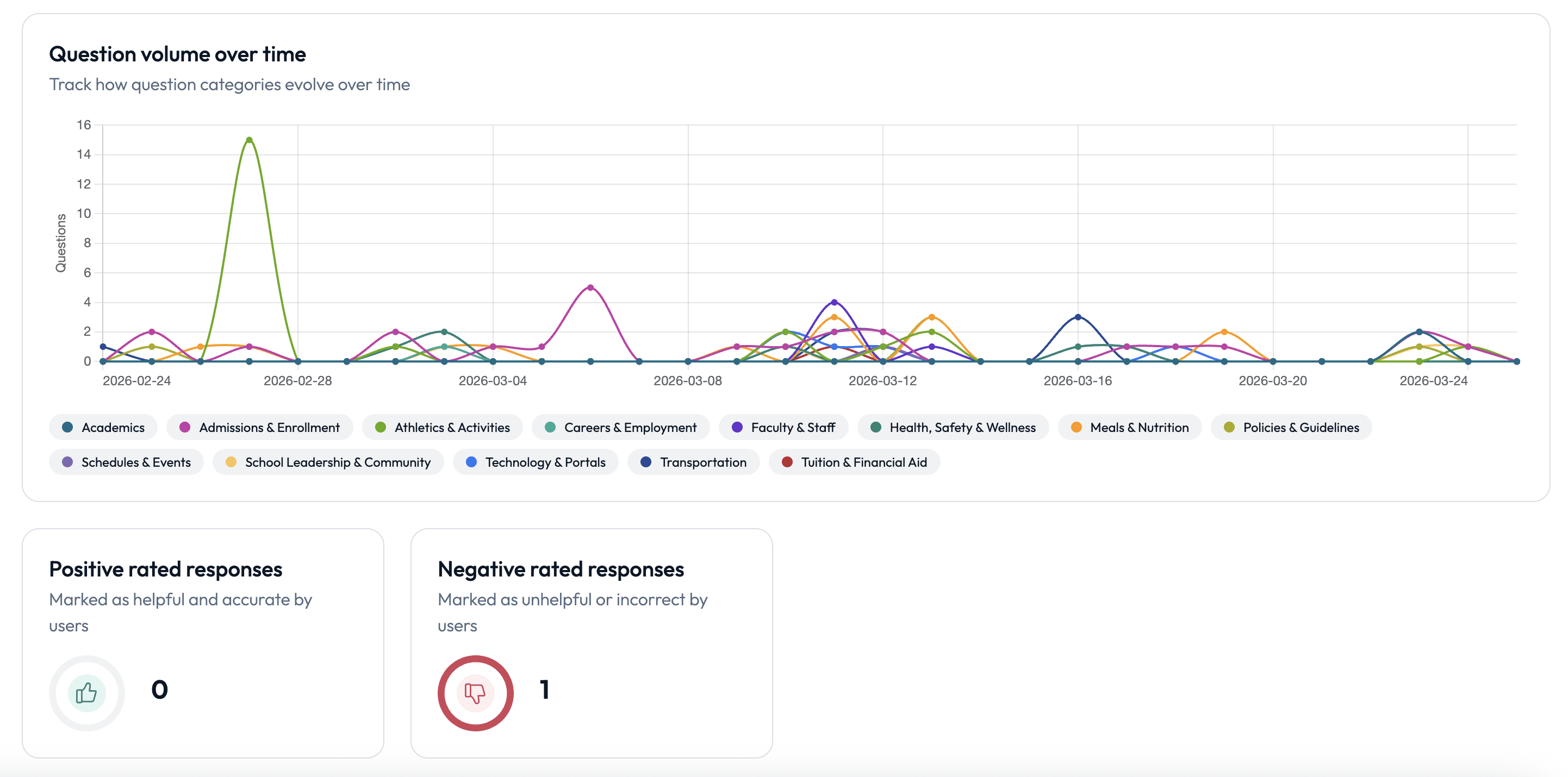Click the 2026-03-24 x-axis date label
This screenshot has width=1568, height=777.
point(1434,381)
